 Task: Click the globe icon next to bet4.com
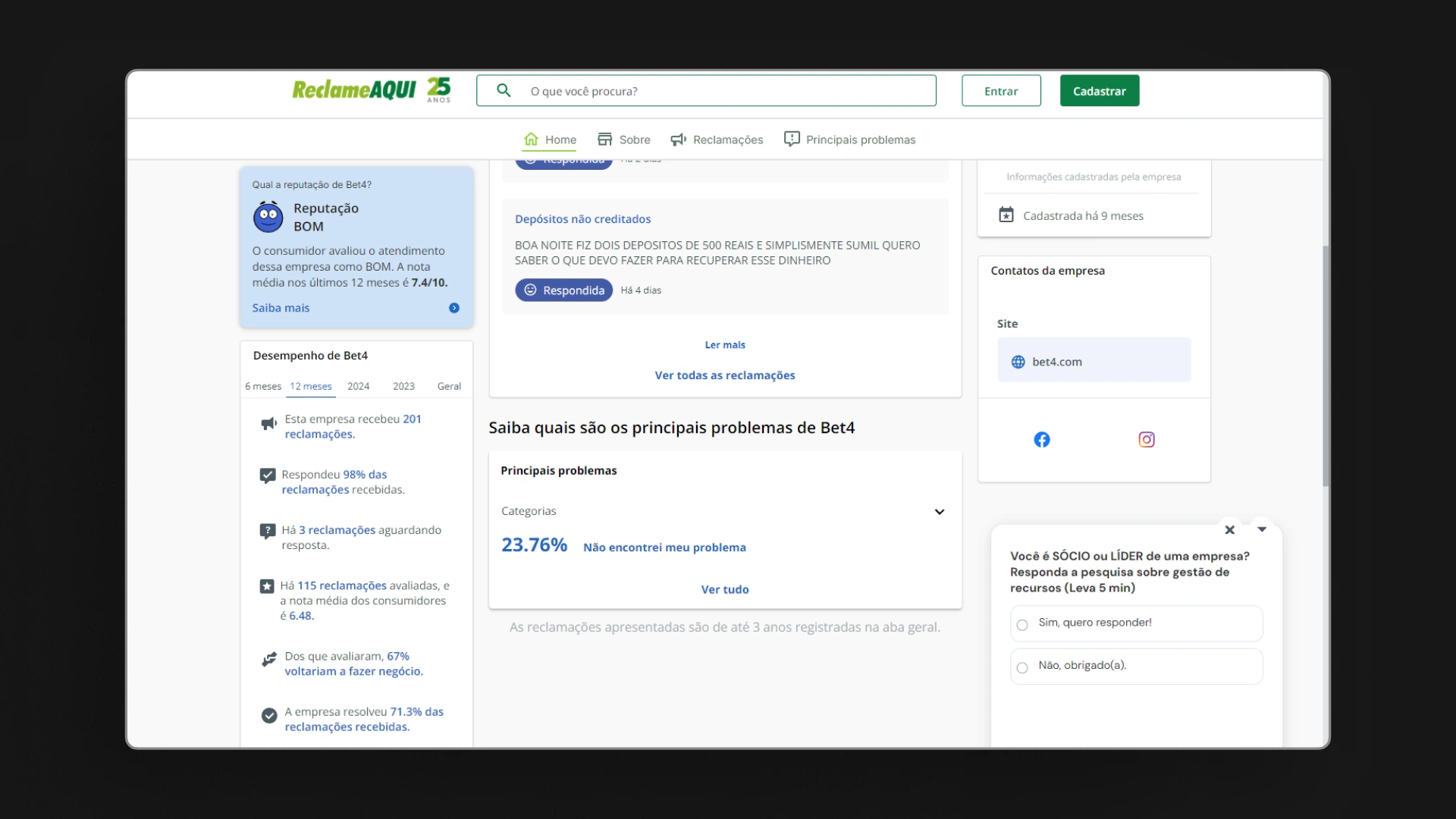[x=1018, y=362]
